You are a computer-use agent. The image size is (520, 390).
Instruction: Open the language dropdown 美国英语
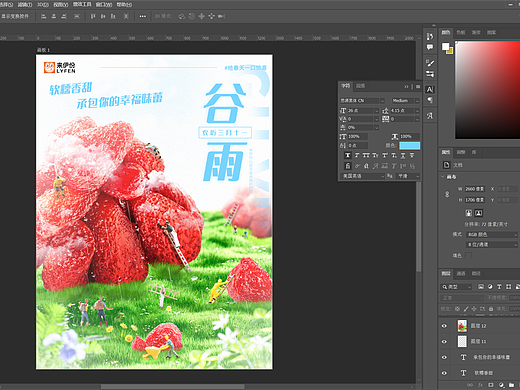coord(363,176)
